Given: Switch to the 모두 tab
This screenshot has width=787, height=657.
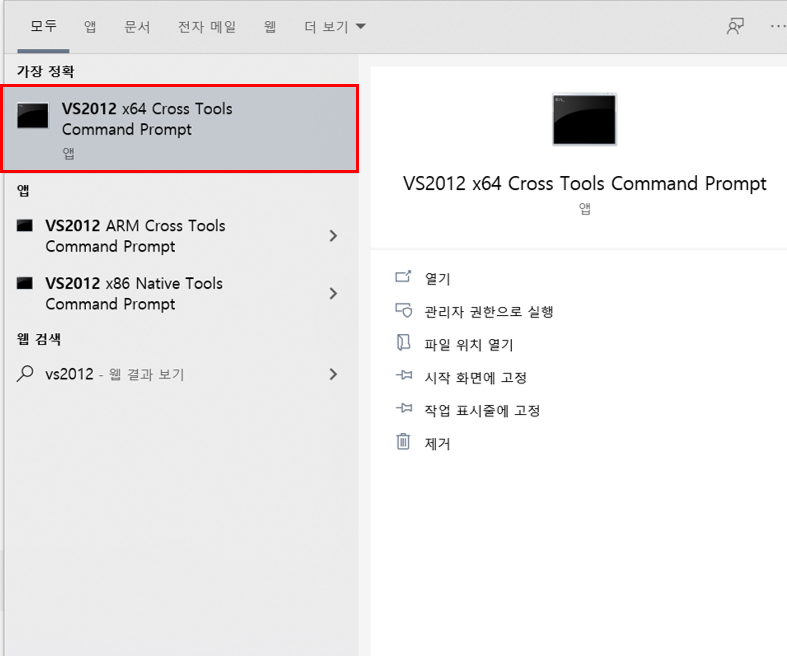Looking at the screenshot, I should (x=43, y=26).
